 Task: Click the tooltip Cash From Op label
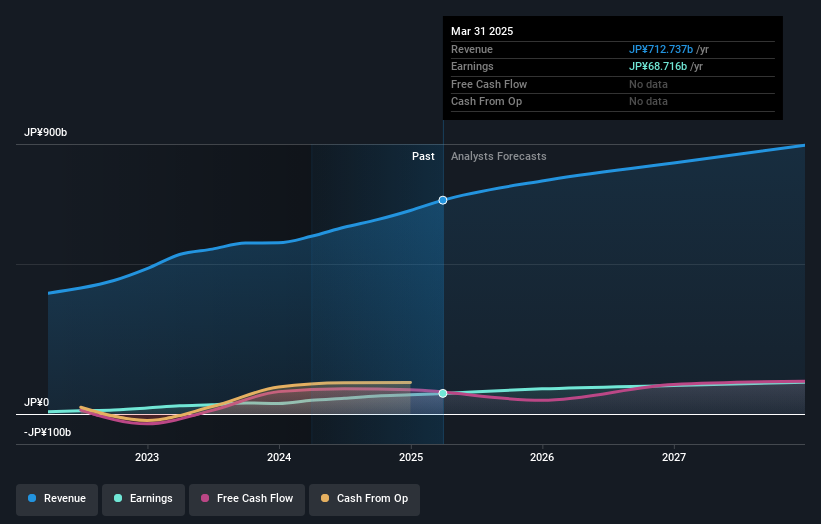point(486,102)
